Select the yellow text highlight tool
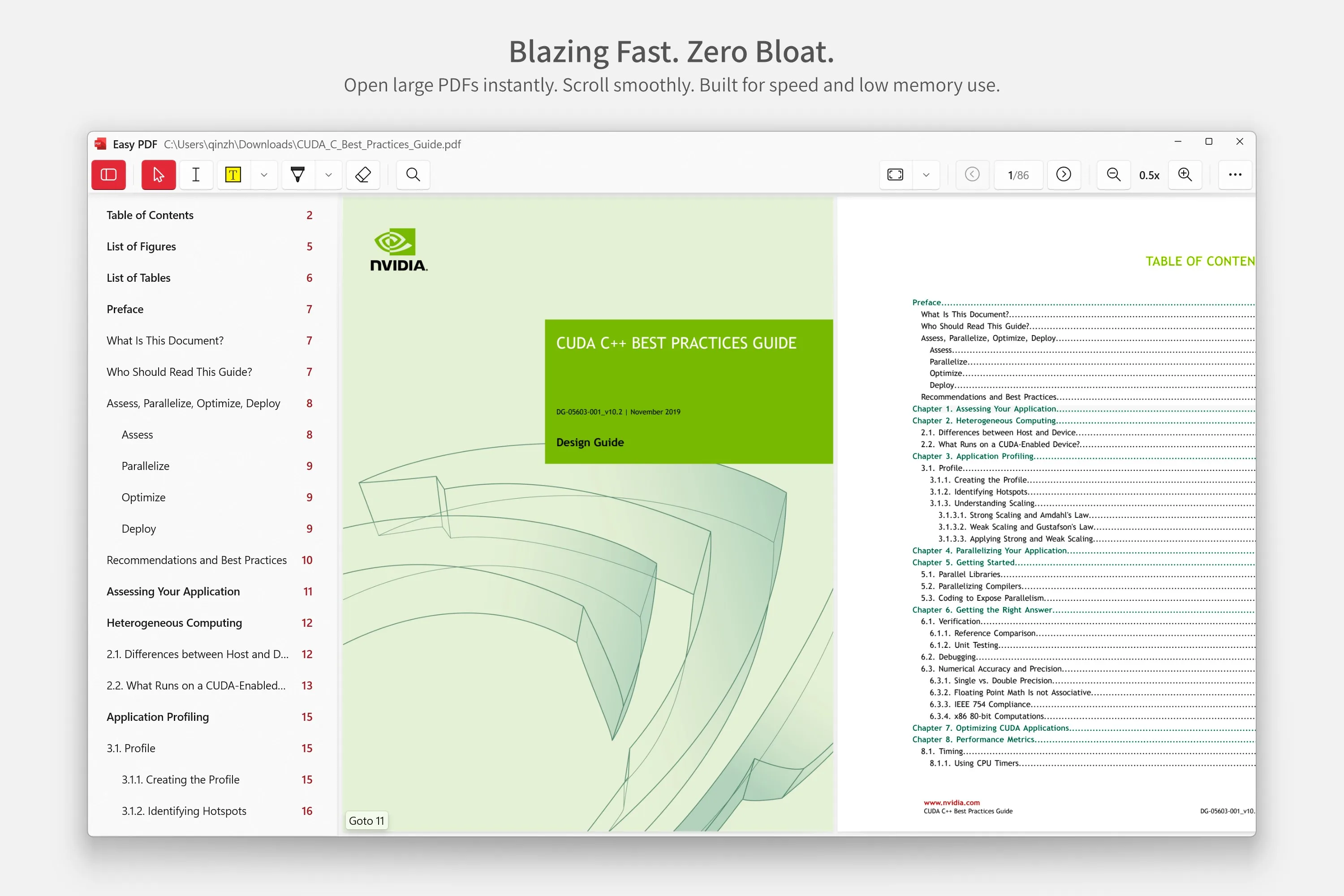The image size is (1344, 896). pos(233,175)
